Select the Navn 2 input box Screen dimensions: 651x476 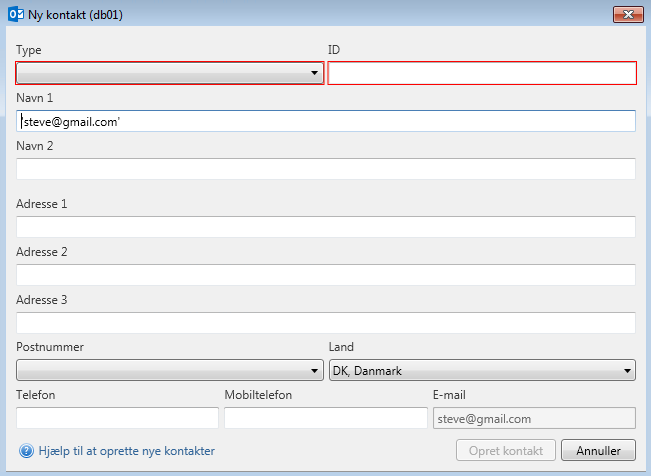(x=326, y=169)
